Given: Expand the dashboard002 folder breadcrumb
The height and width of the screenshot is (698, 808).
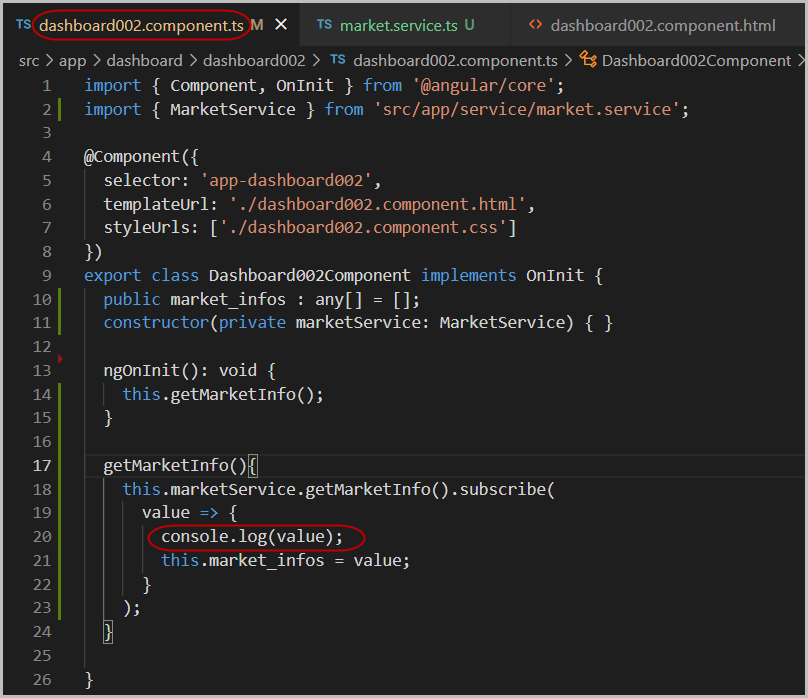Looking at the screenshot, I should coord(254,61).
